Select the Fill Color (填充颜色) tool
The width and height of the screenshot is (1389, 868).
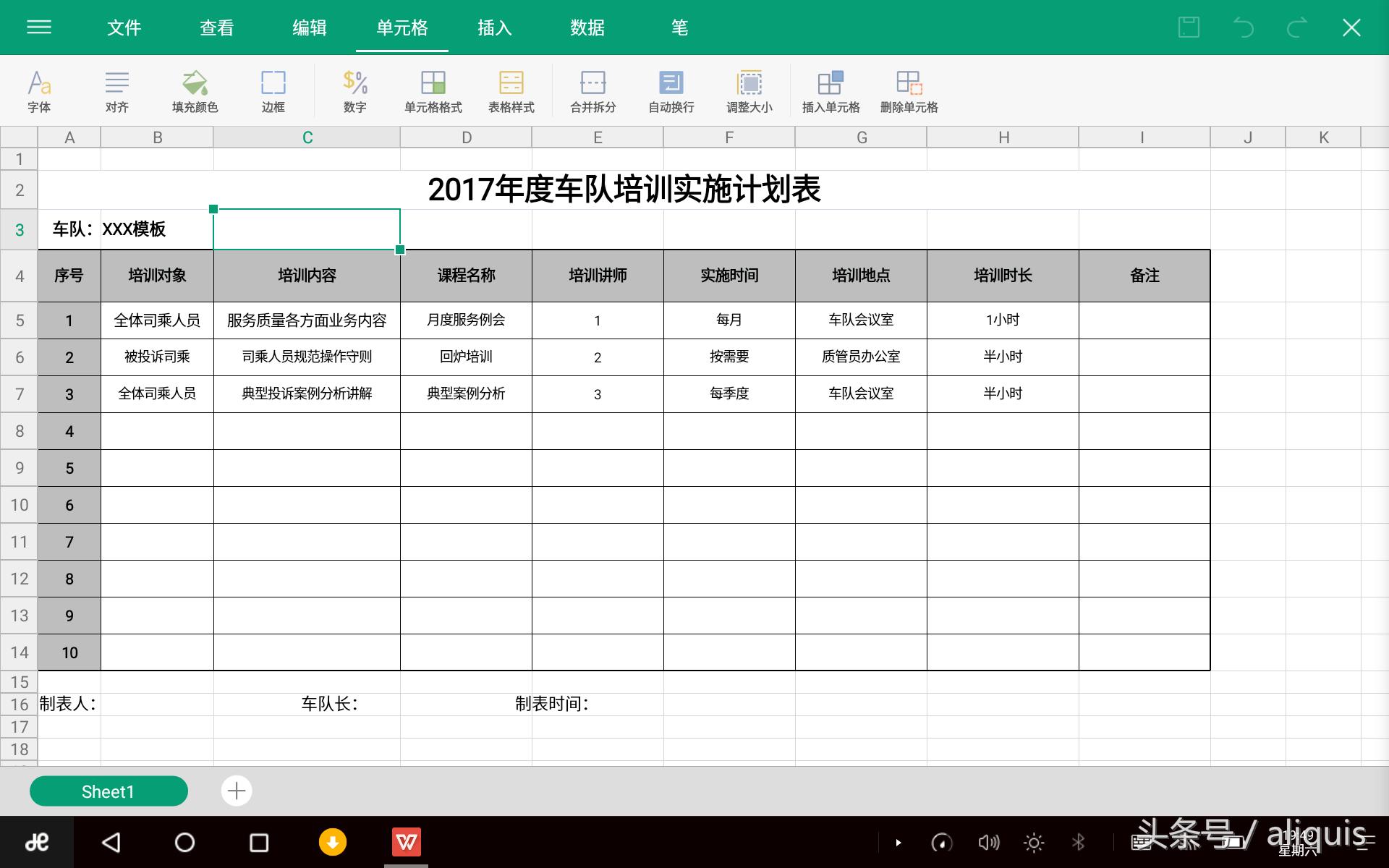point(193,90)
